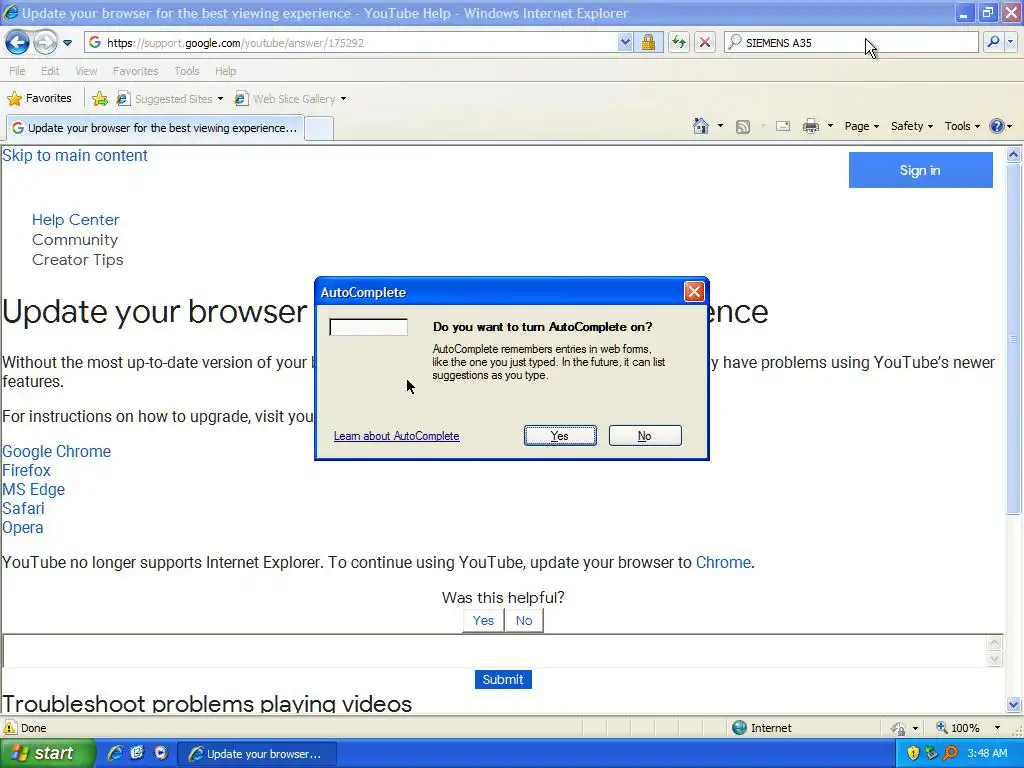
Task: Open a new blank tab
Action: [x=319, y=129]
